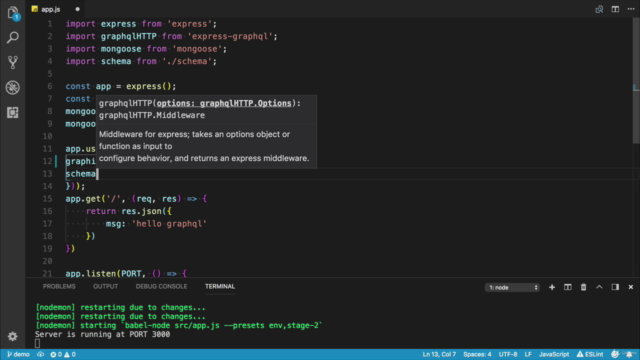Create a new terminal with plus icon
The height and width of the screenshot is (360, 640).
[552, 287]
